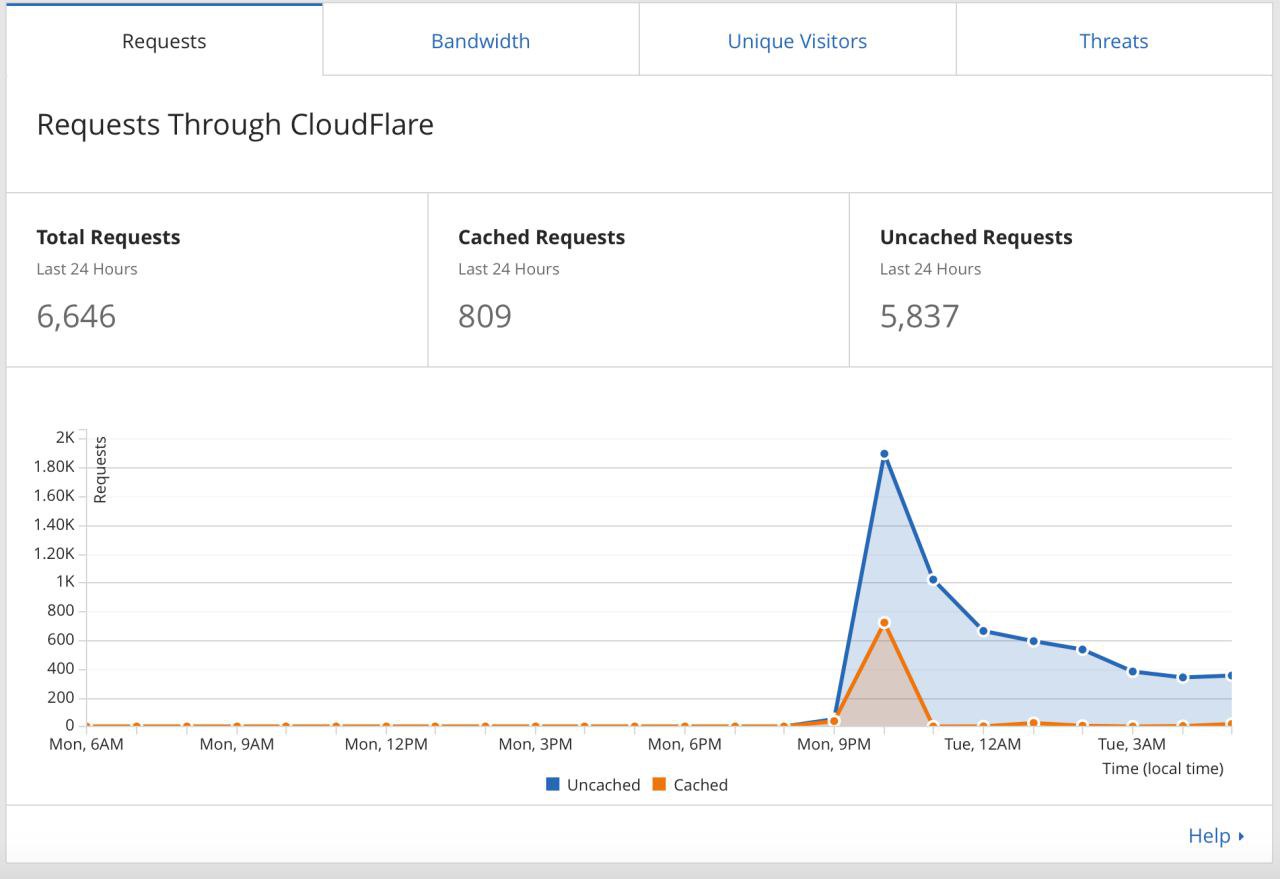Open the Help link
1280x879 pixels.
click(x=1208, y=836)
